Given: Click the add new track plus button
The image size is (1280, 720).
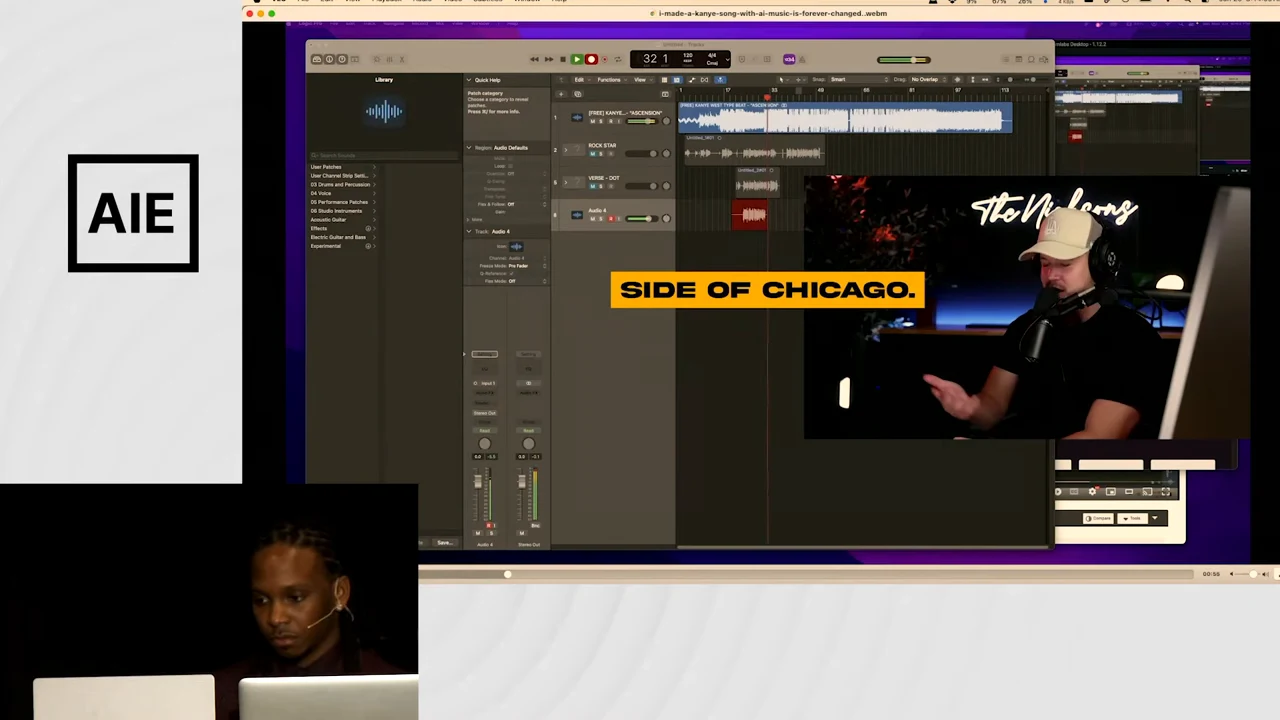Looking at the screenshot, I should 561,94.
